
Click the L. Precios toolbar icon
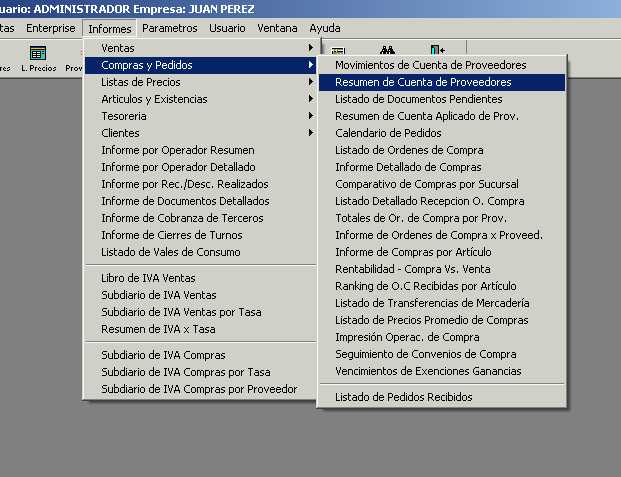(38, 58)
